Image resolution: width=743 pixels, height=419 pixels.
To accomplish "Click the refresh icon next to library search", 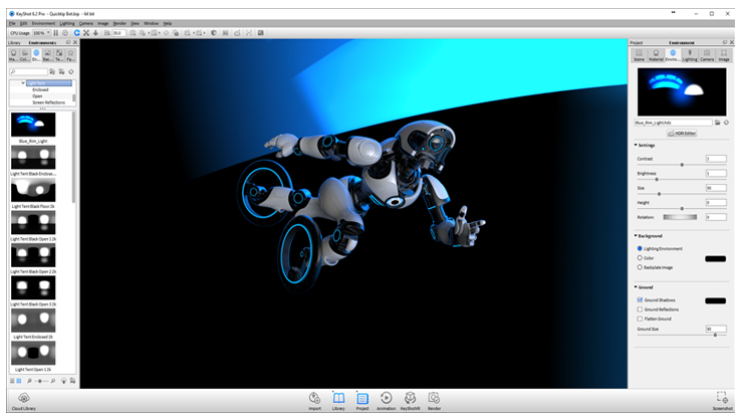I will click(71, 72).
